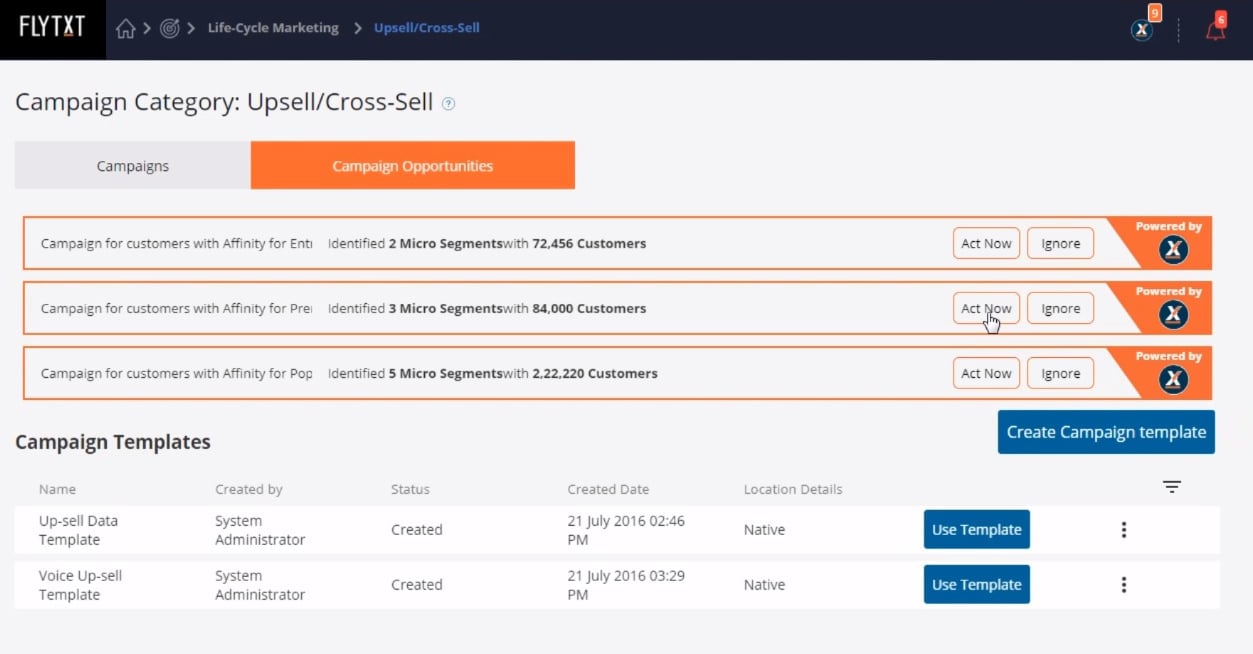
Task: Click the home icon in breadcrumb
Action: coord(125,29)
